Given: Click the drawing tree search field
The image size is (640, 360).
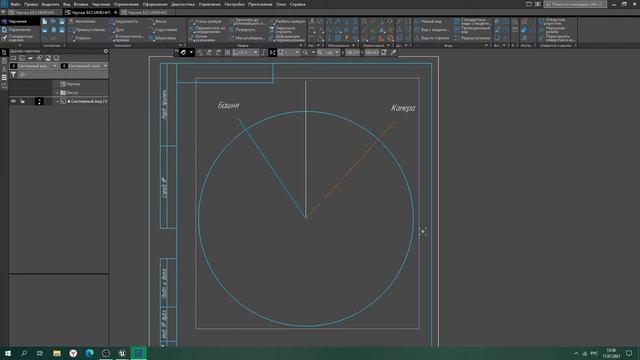Looking at the screenshot, I should 63,75.
